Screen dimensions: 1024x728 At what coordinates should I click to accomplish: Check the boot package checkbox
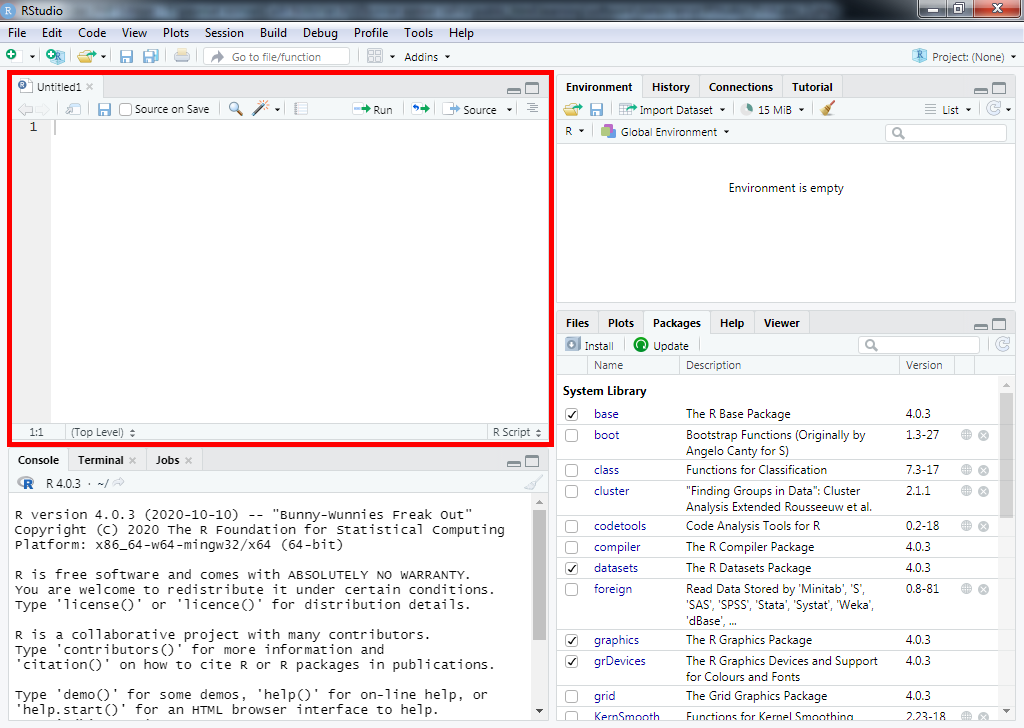[571, 436]
